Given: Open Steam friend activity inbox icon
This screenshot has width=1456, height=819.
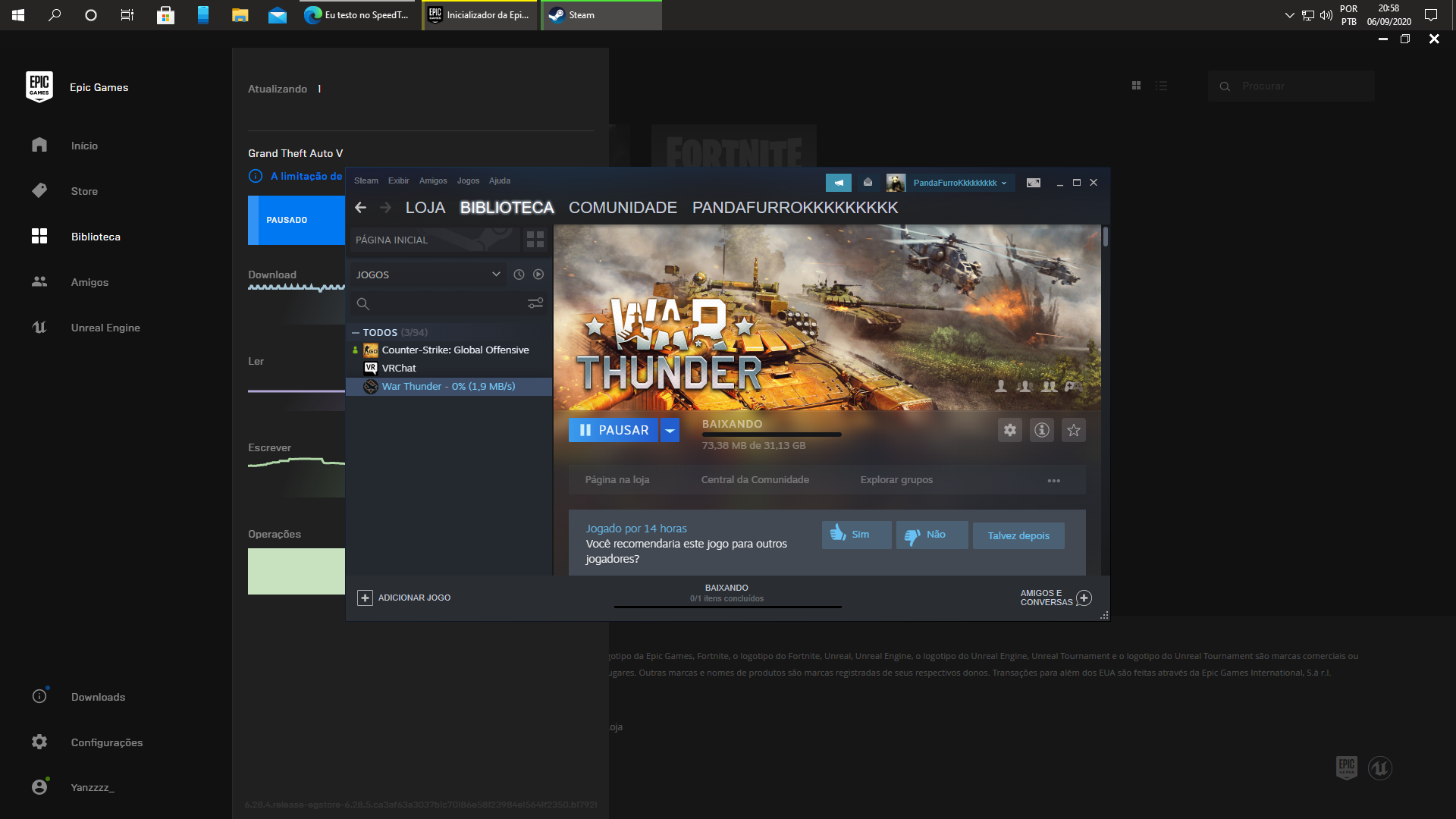Looking at the screenshot, I should (868, 183).
